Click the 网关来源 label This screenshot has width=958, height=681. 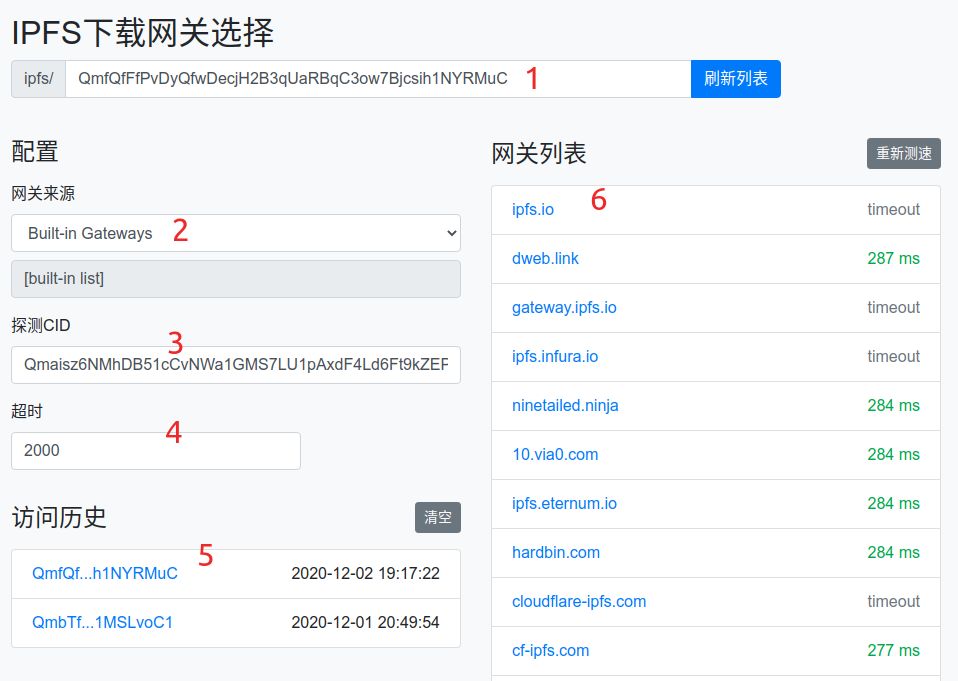[43, 194]
